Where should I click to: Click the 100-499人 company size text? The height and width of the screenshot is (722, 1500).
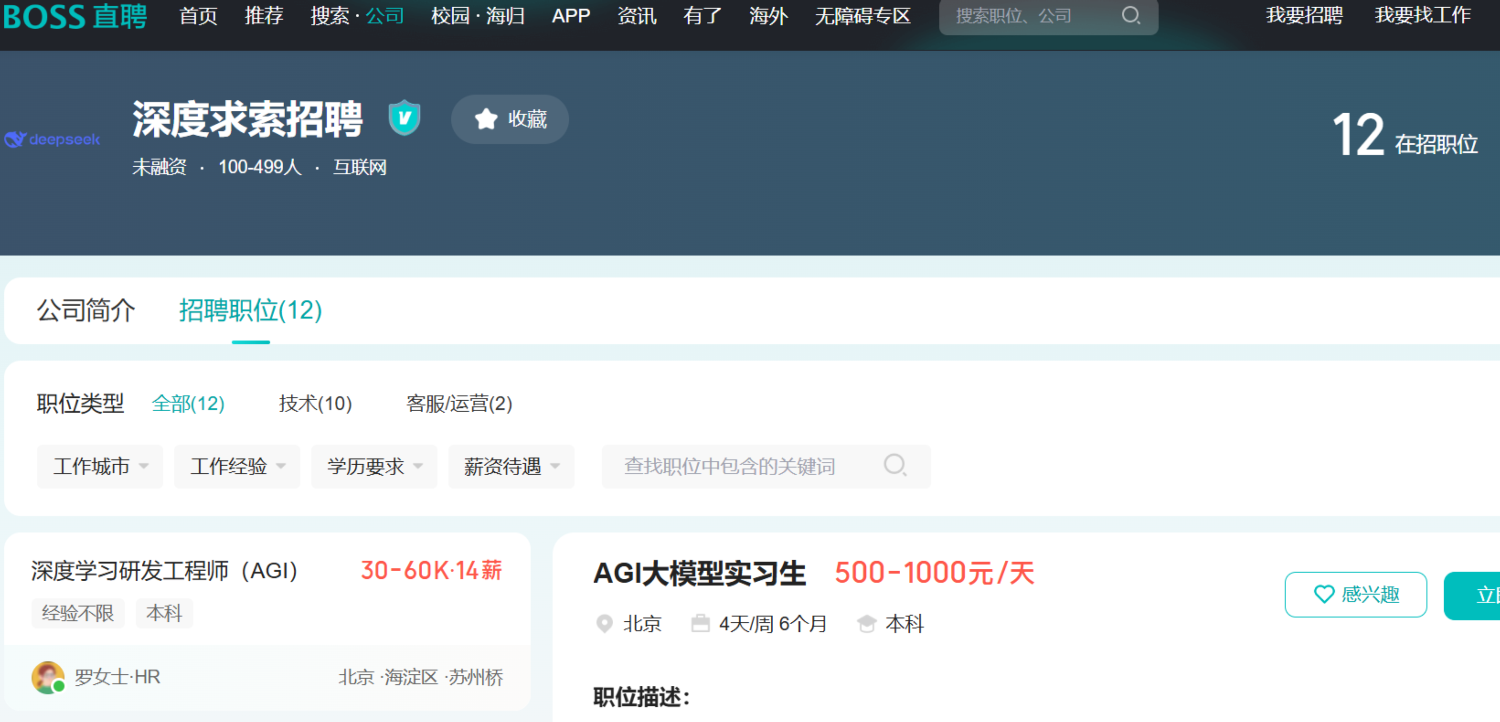[260, 168]
